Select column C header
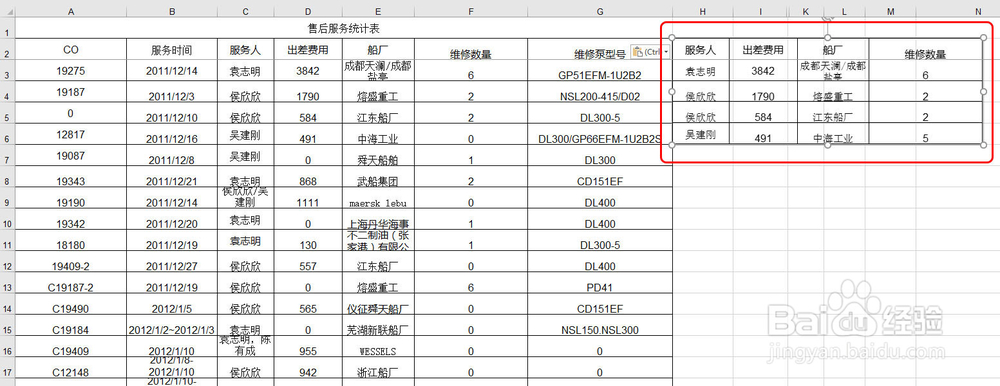1000x386 pixels. pos(246,11)
